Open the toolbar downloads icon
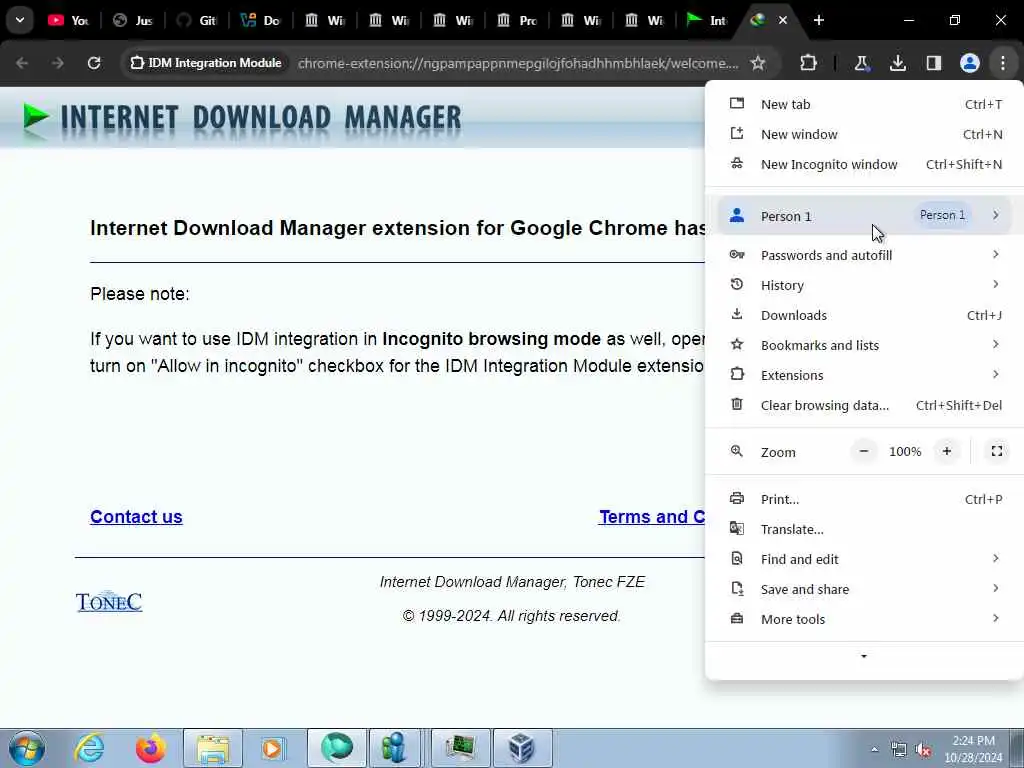 coord(897,63)
